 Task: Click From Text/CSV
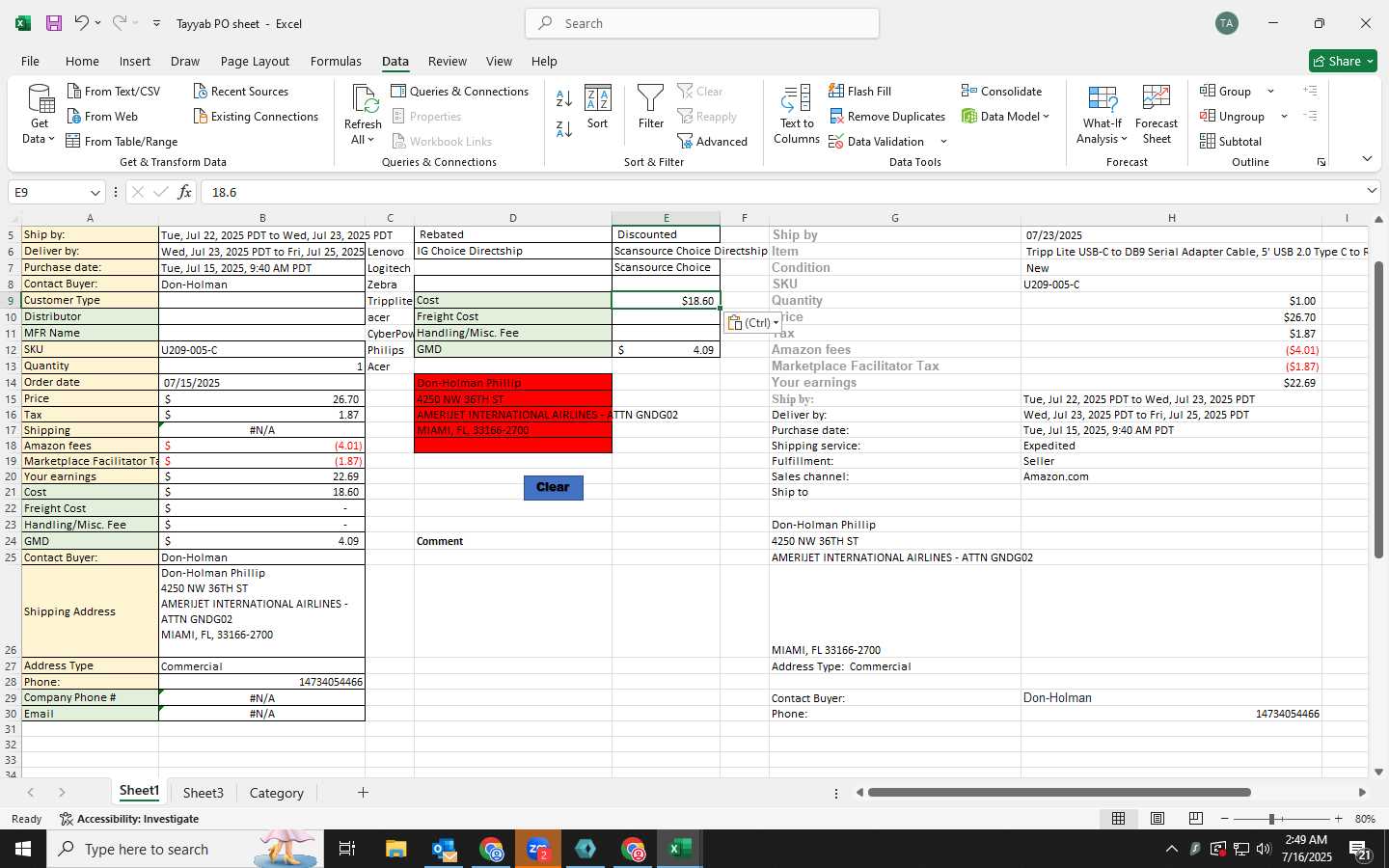[x=114, y=92]
